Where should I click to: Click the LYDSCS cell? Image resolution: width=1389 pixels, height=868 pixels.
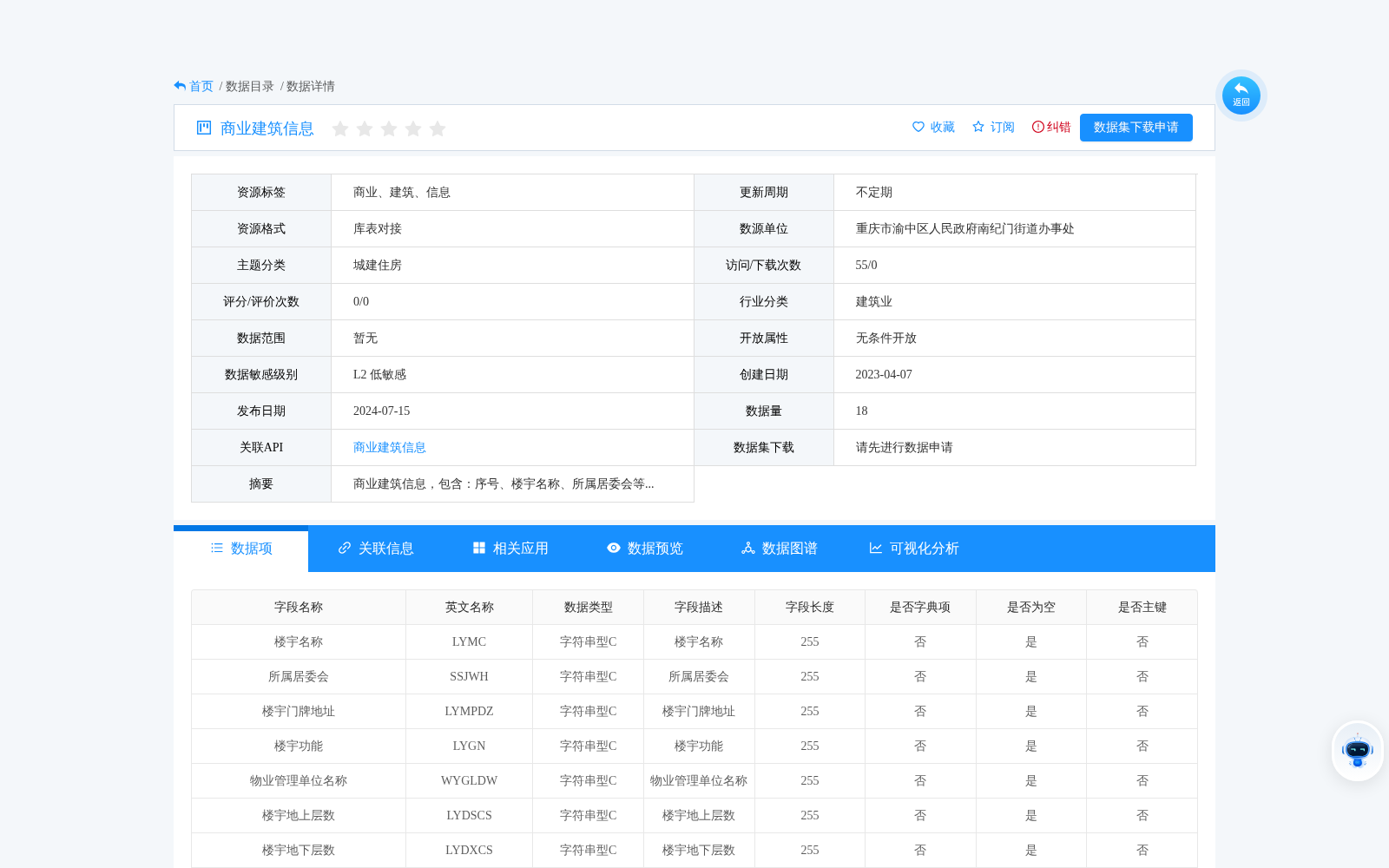point(469,815)
